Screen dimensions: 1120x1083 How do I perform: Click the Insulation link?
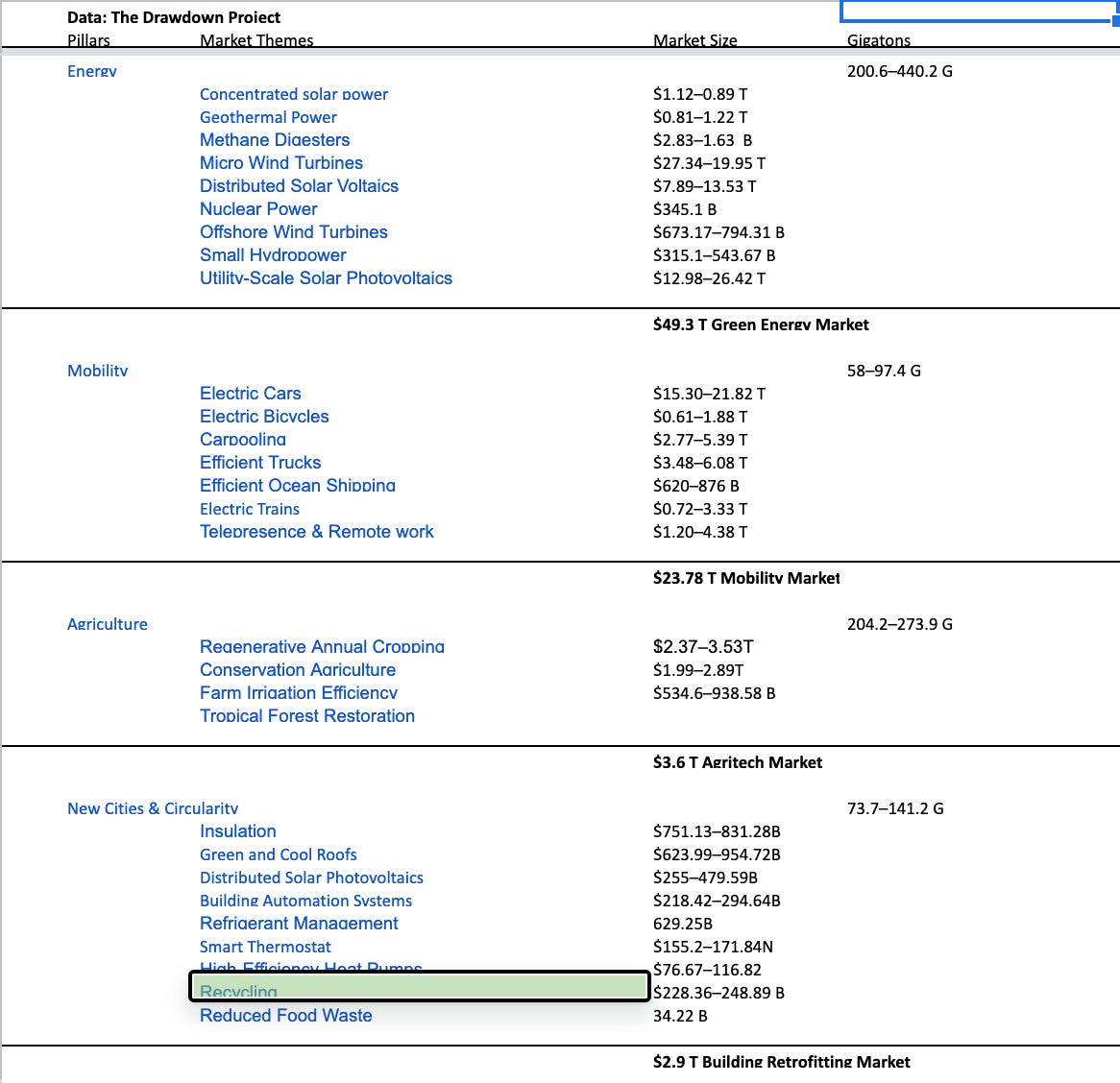click(x=238, y=831)
